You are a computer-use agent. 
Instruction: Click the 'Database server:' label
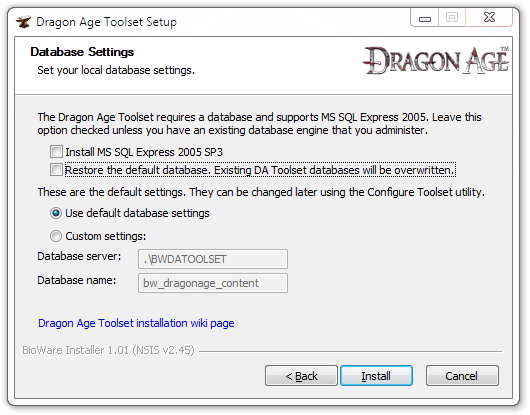click(79, 256)
